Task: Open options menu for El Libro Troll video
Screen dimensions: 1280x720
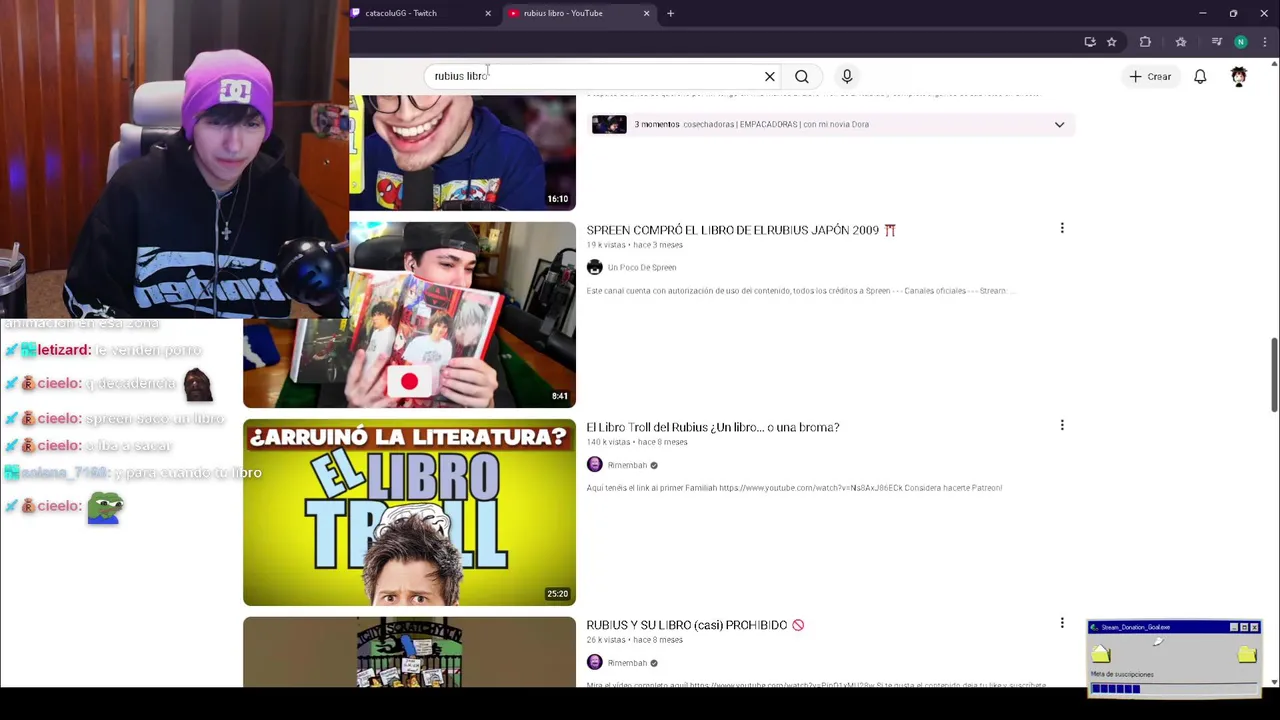Action: [x=1062, y=425]
